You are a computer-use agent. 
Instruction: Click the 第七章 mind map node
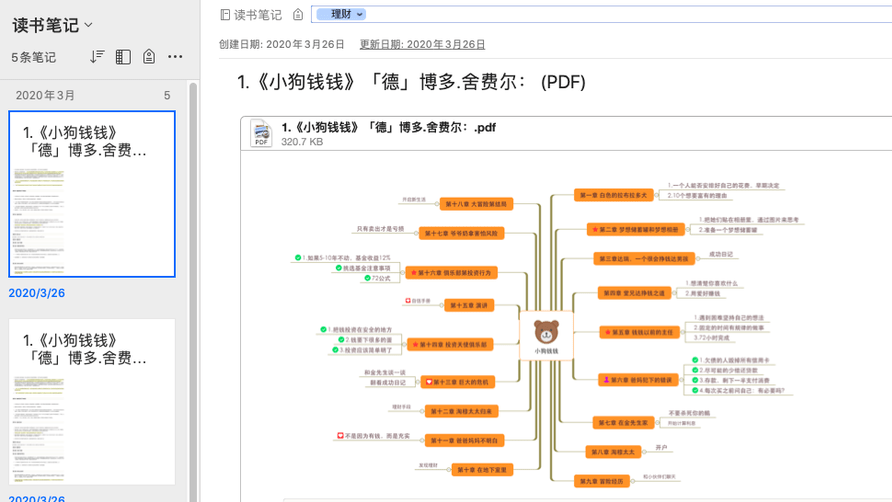(623, 423)
